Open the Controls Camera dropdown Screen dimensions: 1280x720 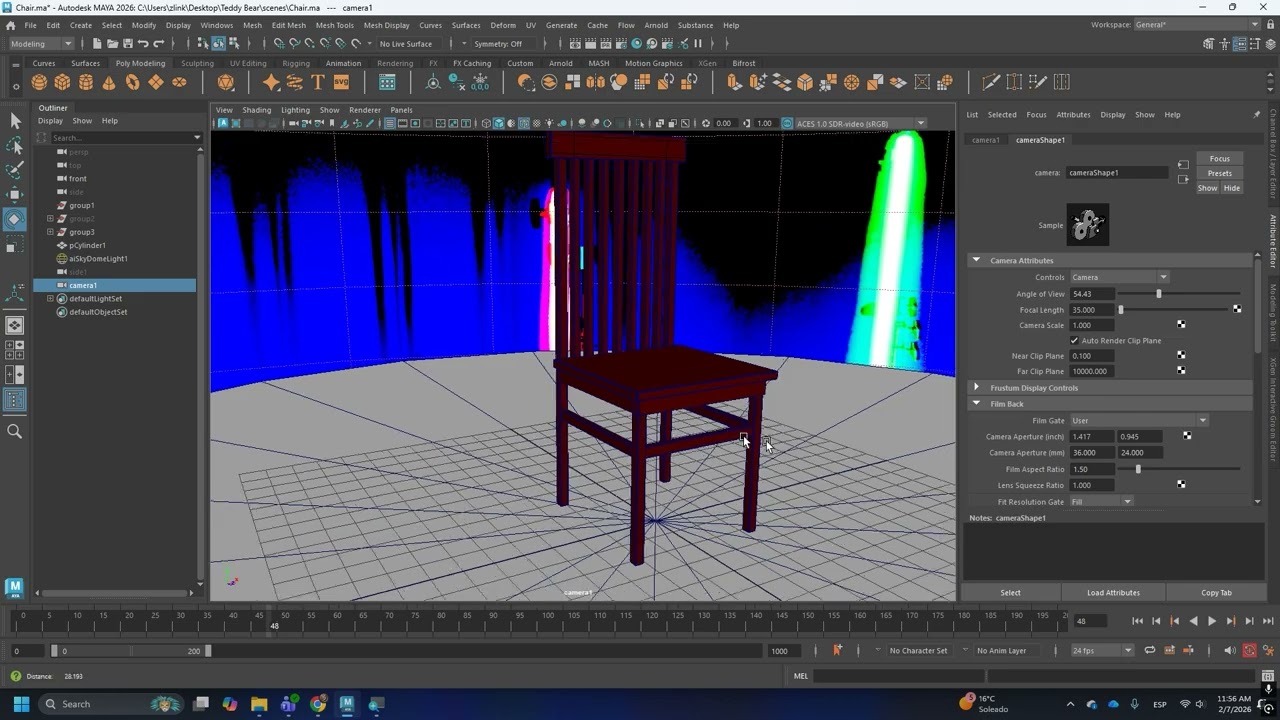coord(1119,277)
